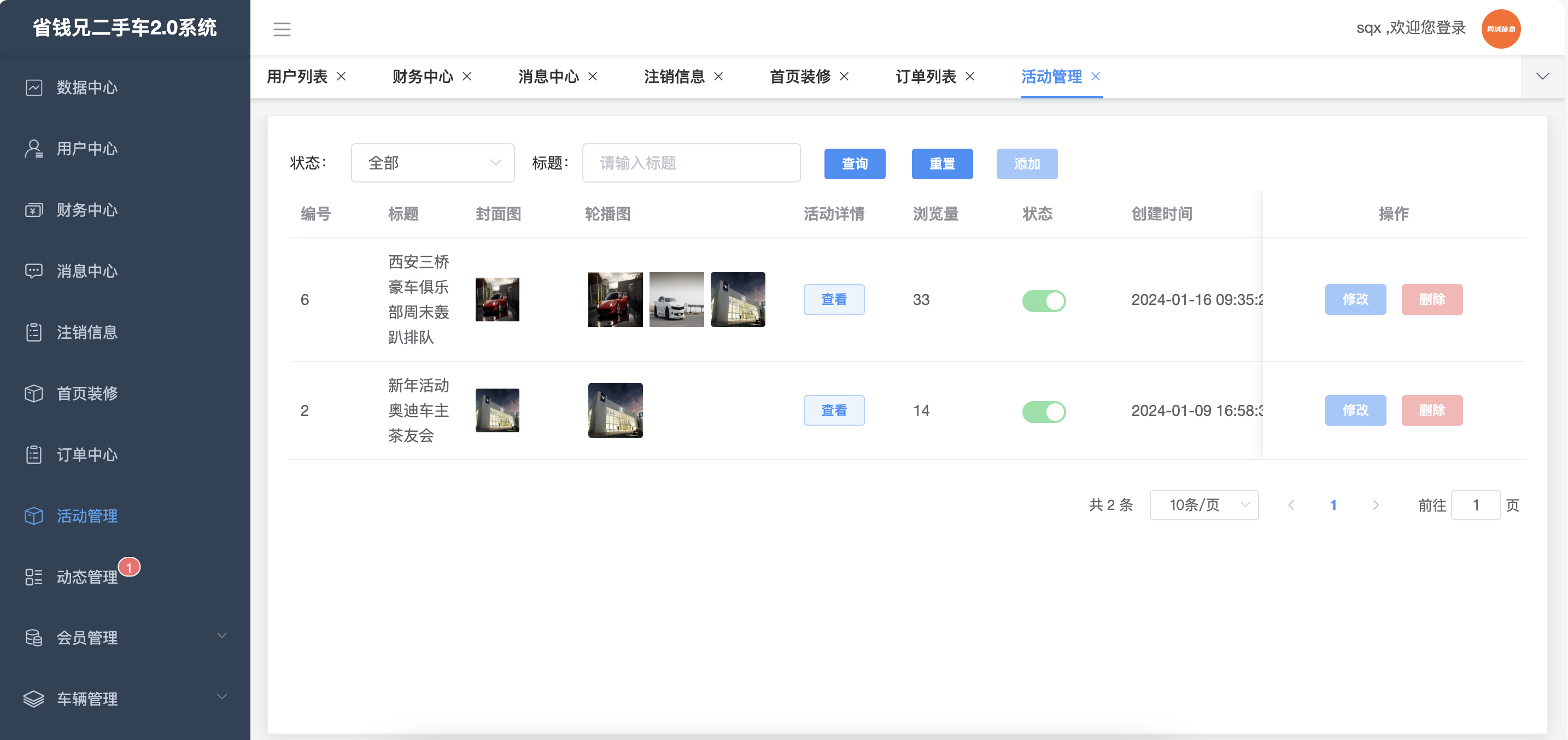Switch to the 订单列表 tab
The width and height of the screenshot is (1568, 740).
pyautogui.click(x=926, y=76)
